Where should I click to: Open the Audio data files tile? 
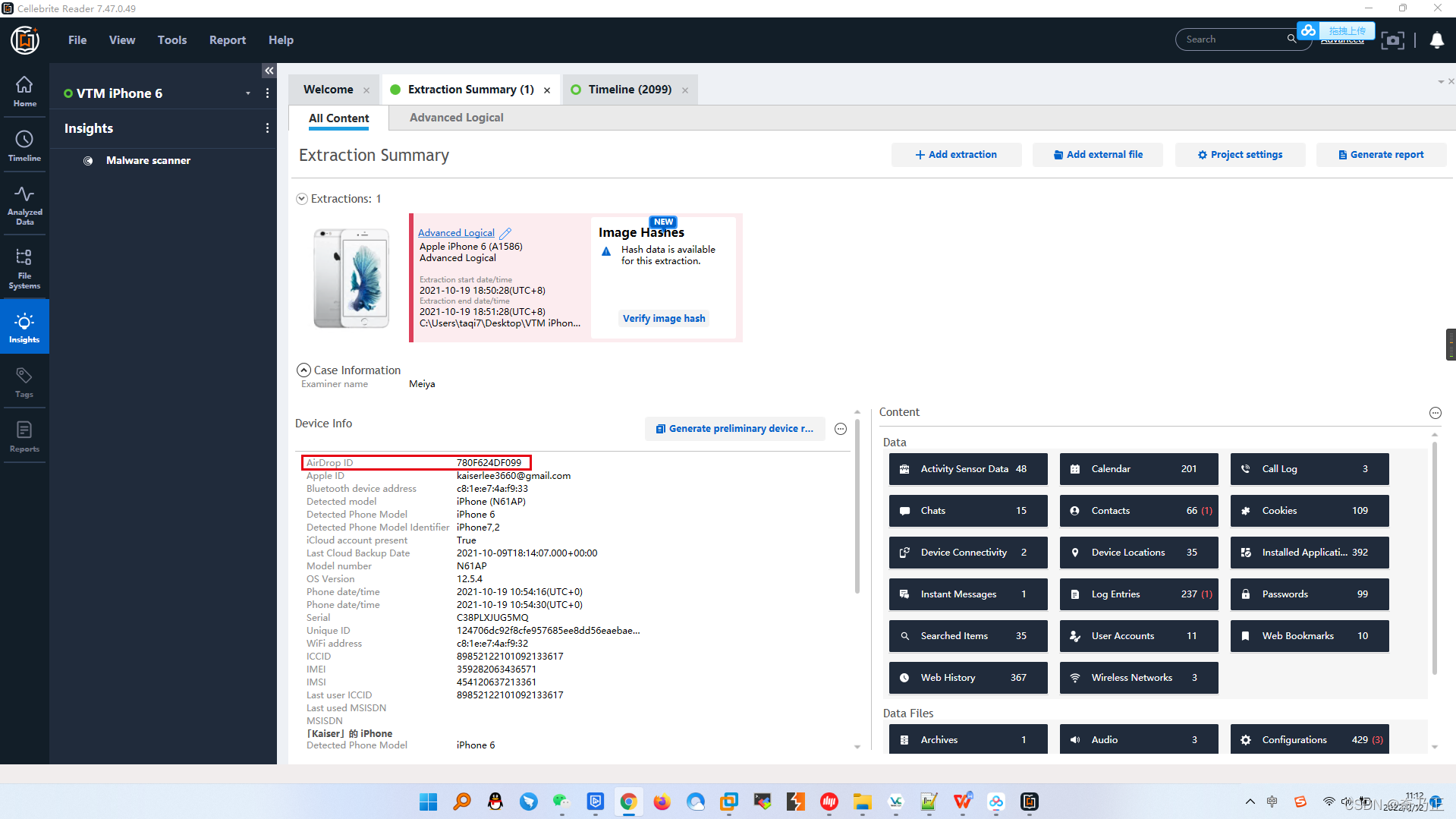tap(1139, 739)
